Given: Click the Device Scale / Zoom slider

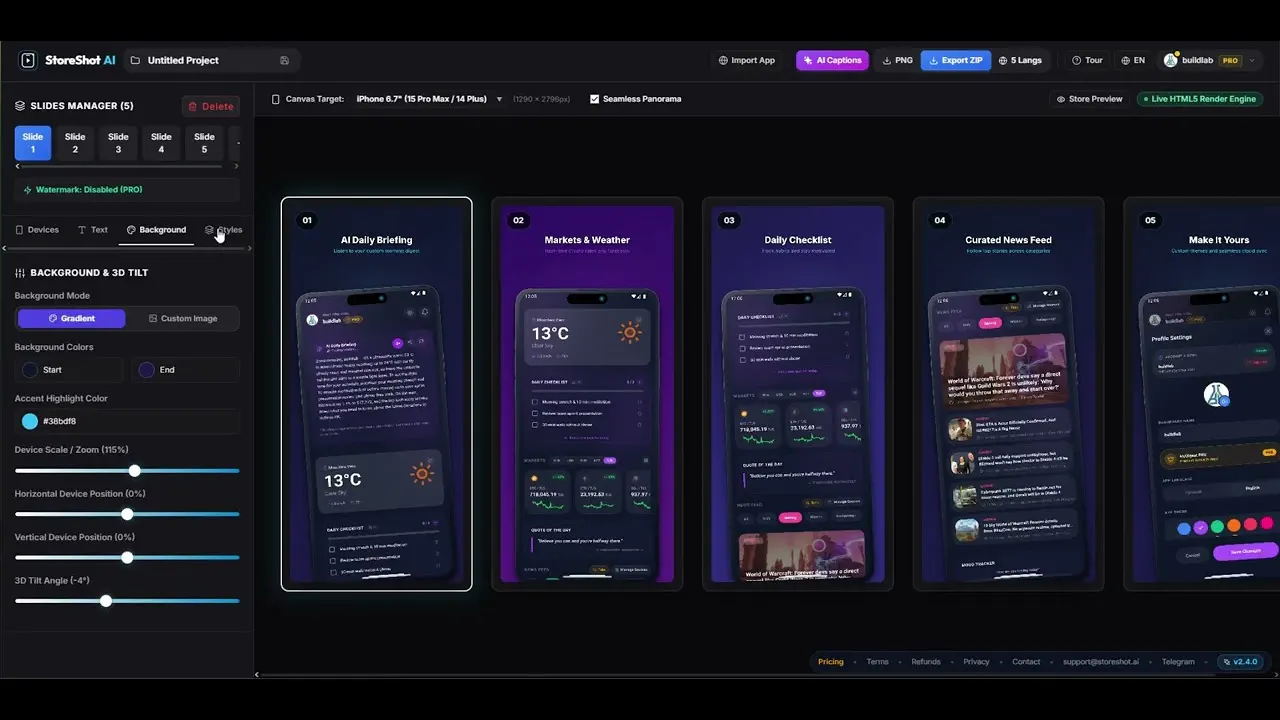Looking at the screenshot, I should 127,470.
